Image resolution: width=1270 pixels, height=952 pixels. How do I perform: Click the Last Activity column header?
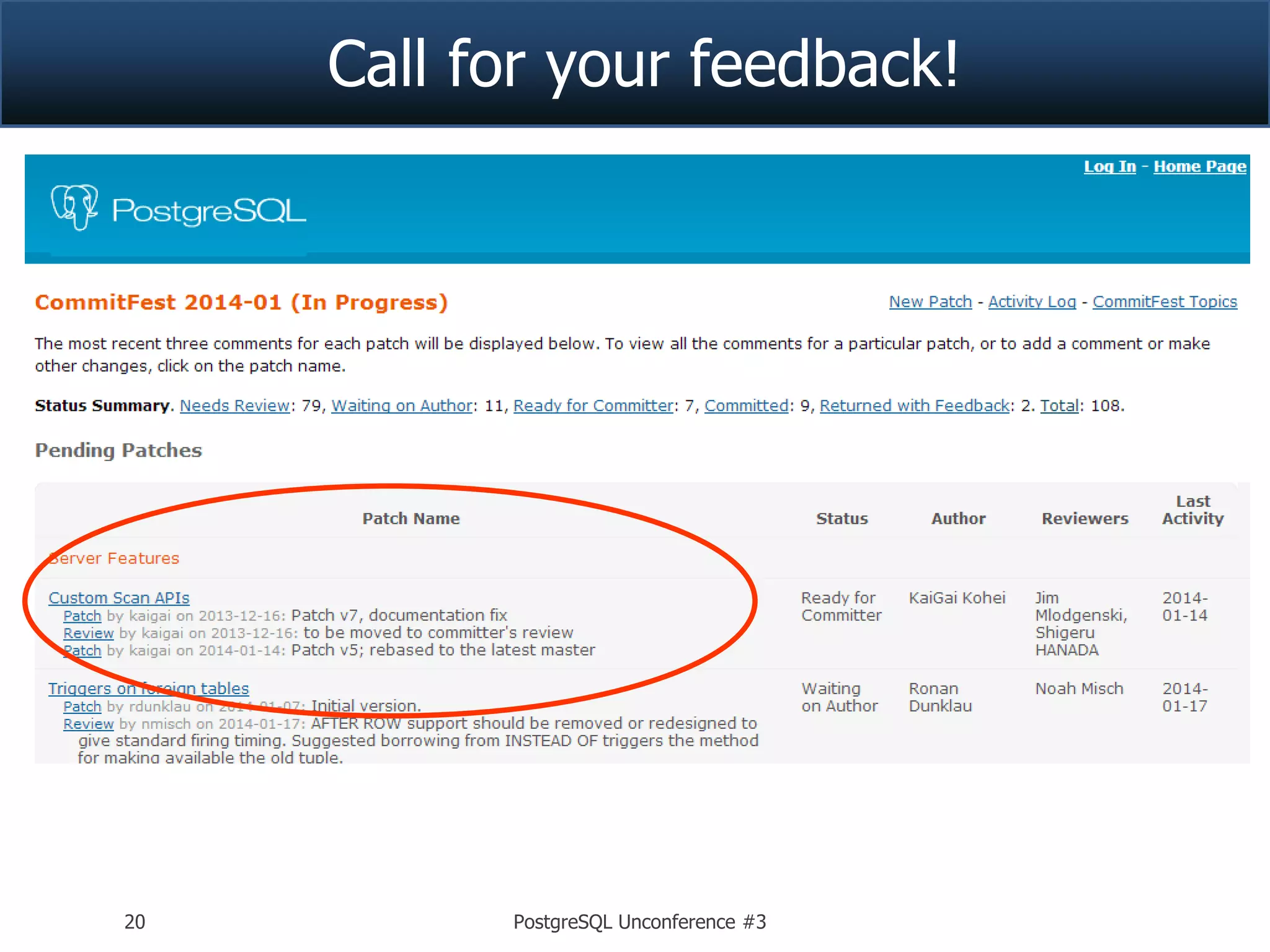tap(1192, 510)
